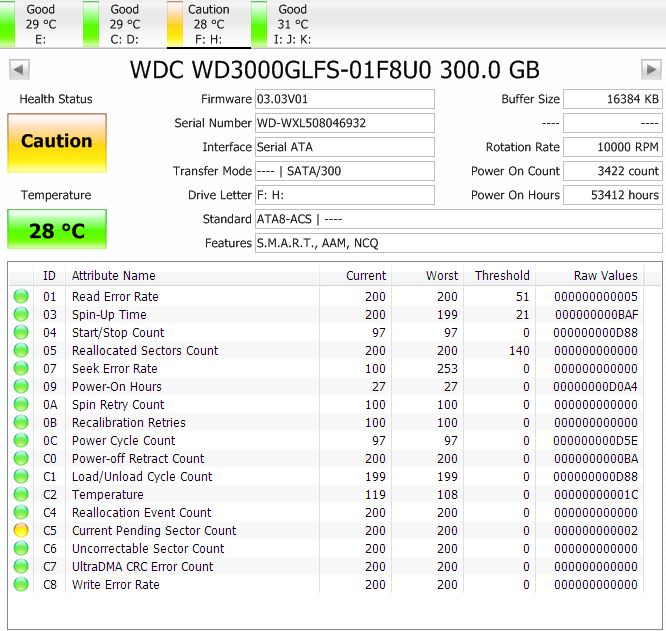Click green status icon for Power-off Retract Count
The height and width of the screenshot is (631, 666).
click(x=21, y=458)
